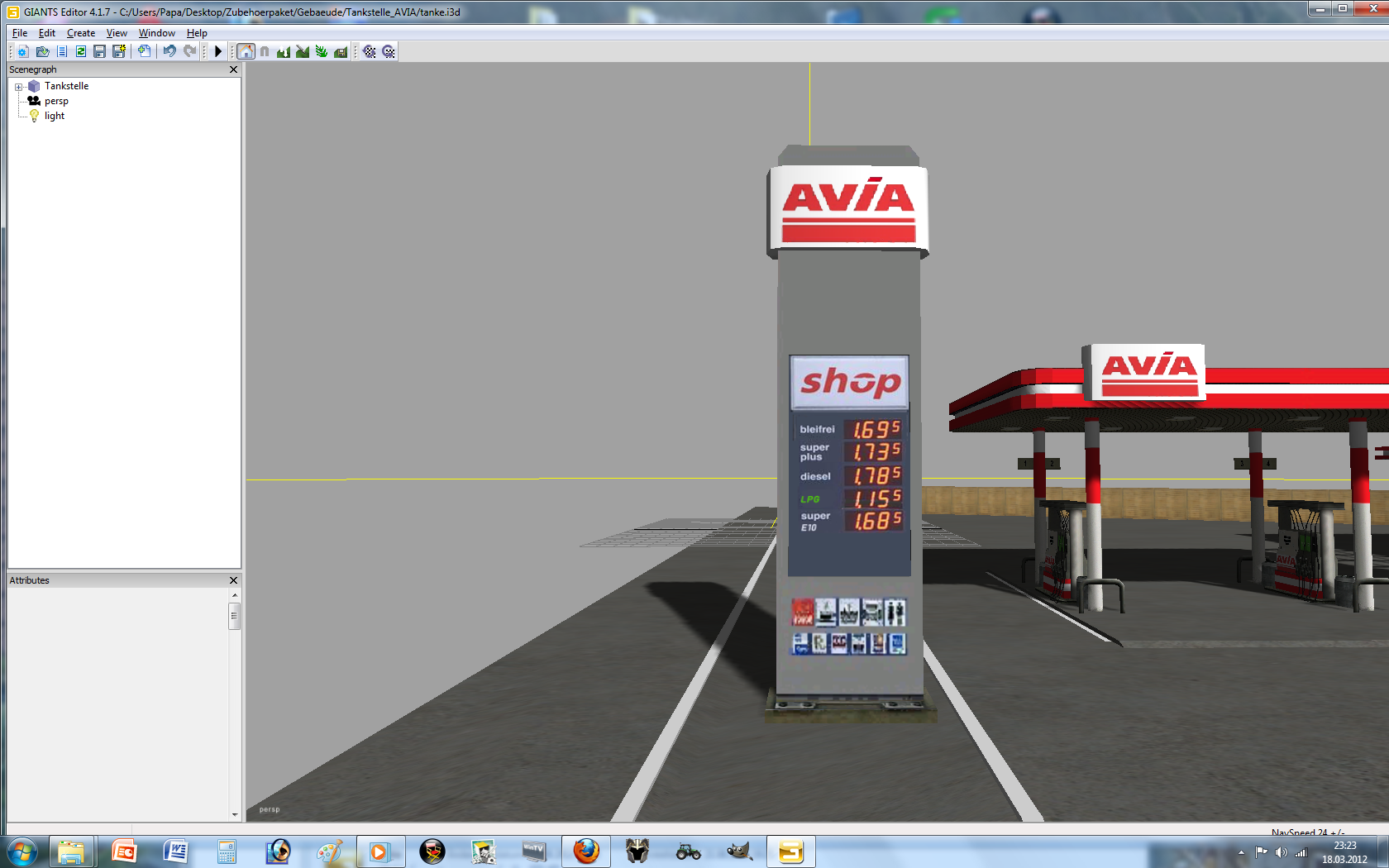1389x868 pixels.
Task: Click the Play toolbar button
Action: 218,51
